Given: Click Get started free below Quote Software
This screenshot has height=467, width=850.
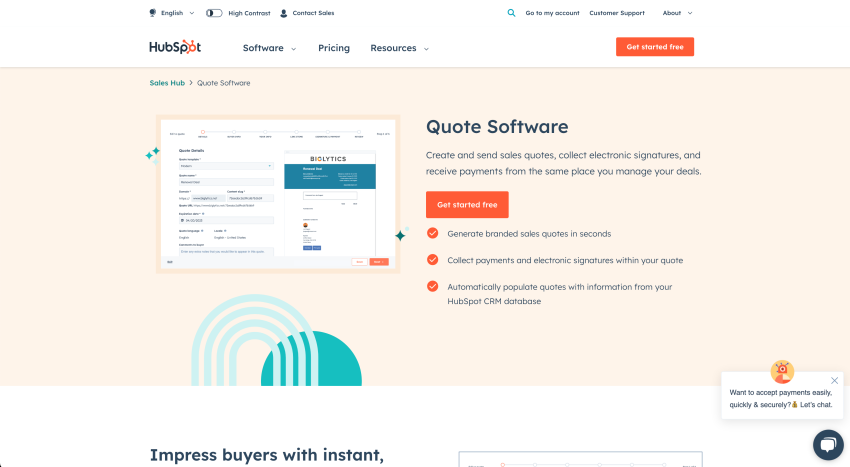Looking at the screenshot, I should point(467,204).
